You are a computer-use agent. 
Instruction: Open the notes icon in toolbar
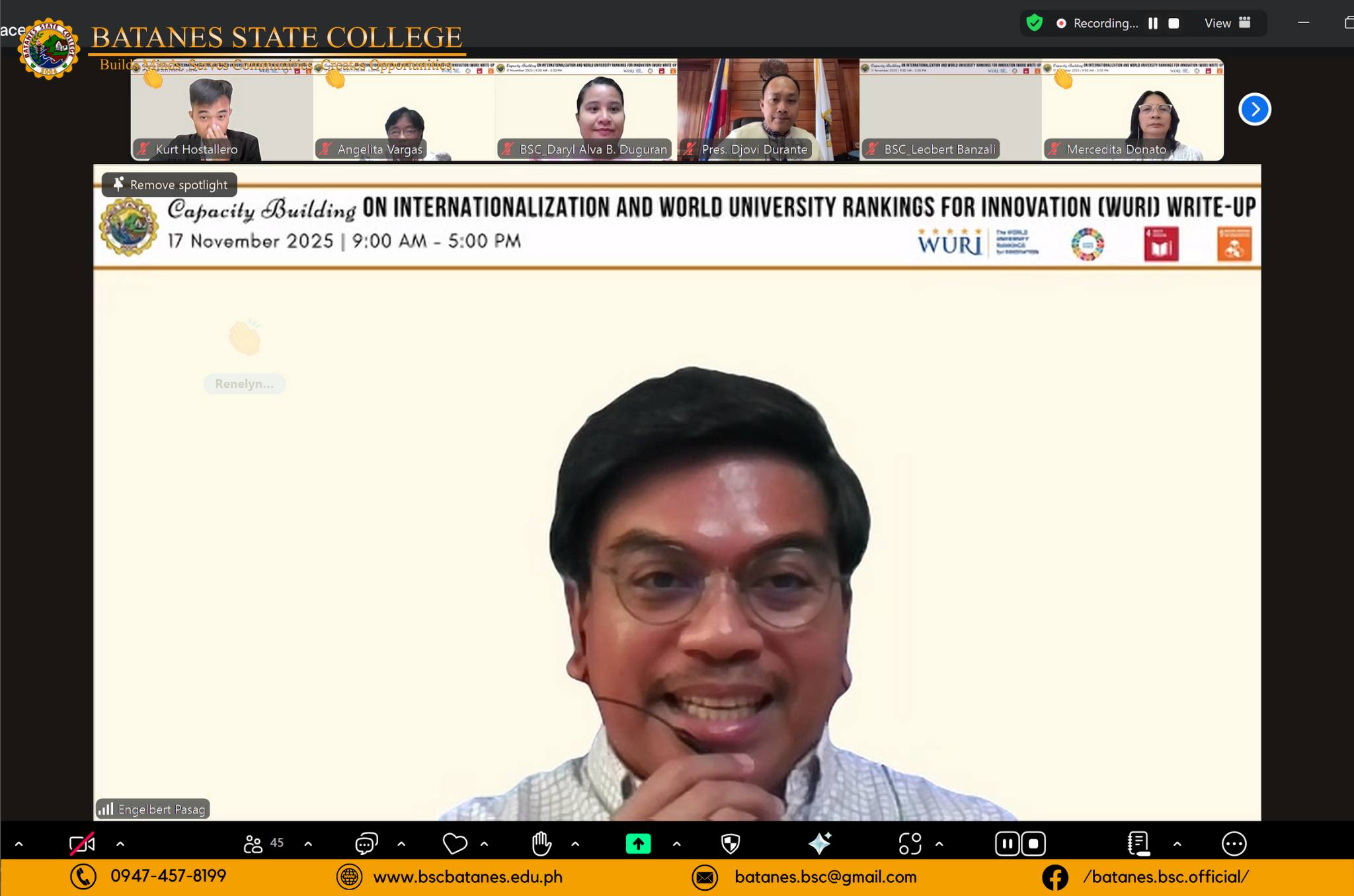(1138, 844)
